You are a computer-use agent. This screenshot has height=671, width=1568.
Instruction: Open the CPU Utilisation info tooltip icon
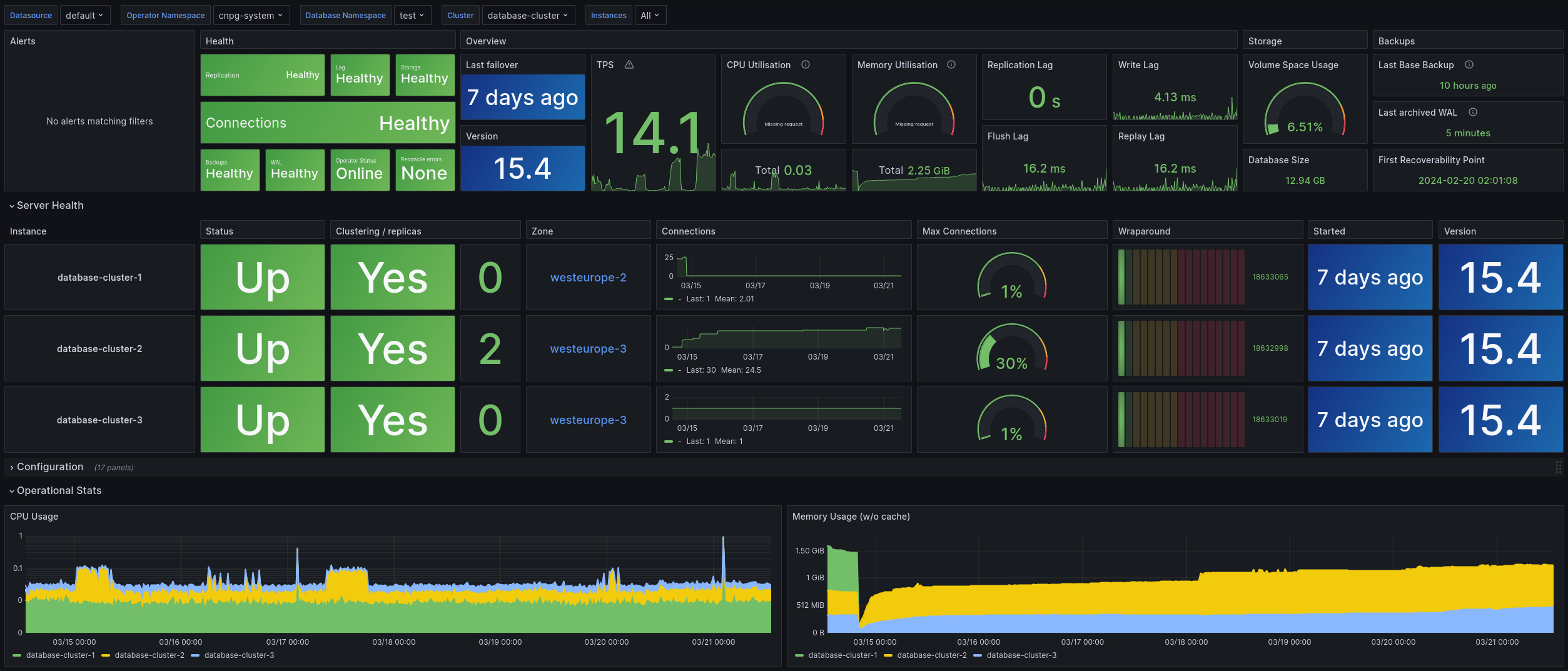806,64
